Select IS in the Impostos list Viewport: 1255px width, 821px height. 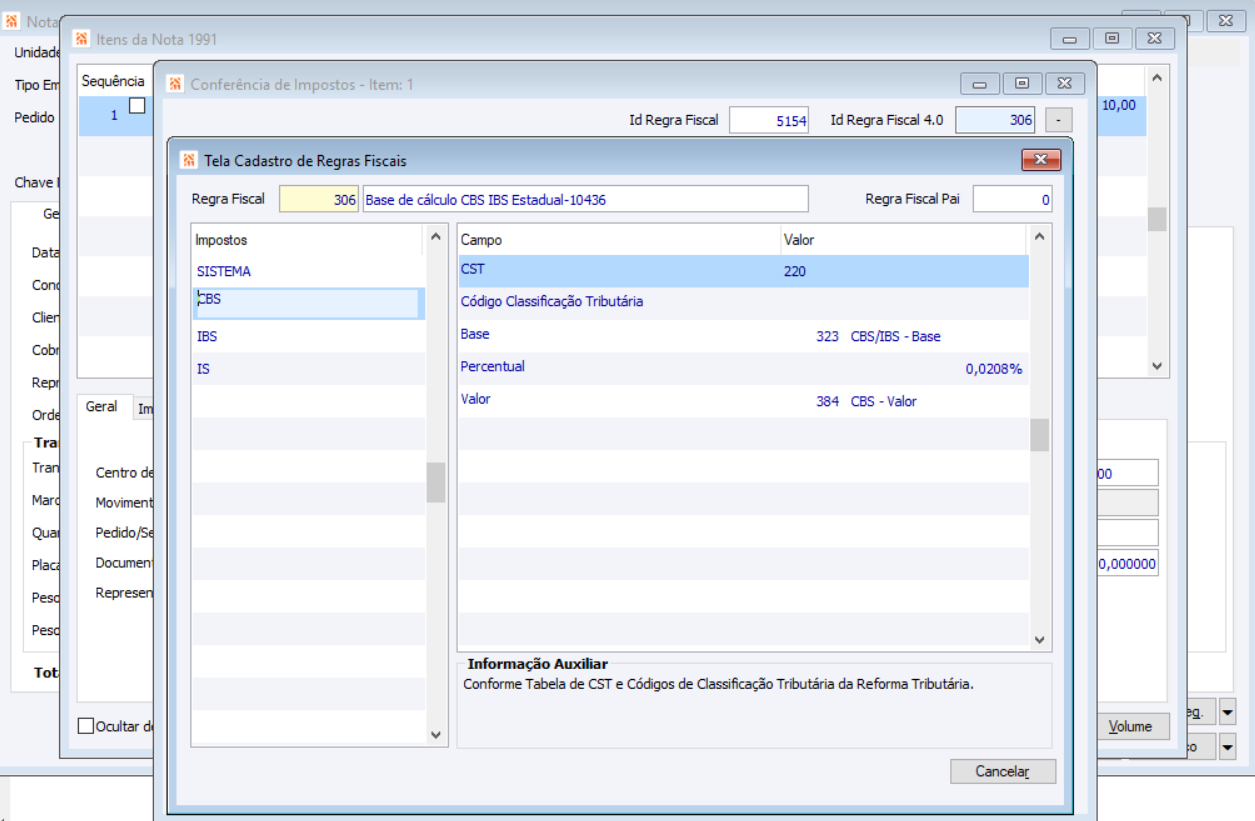(308, 369)
